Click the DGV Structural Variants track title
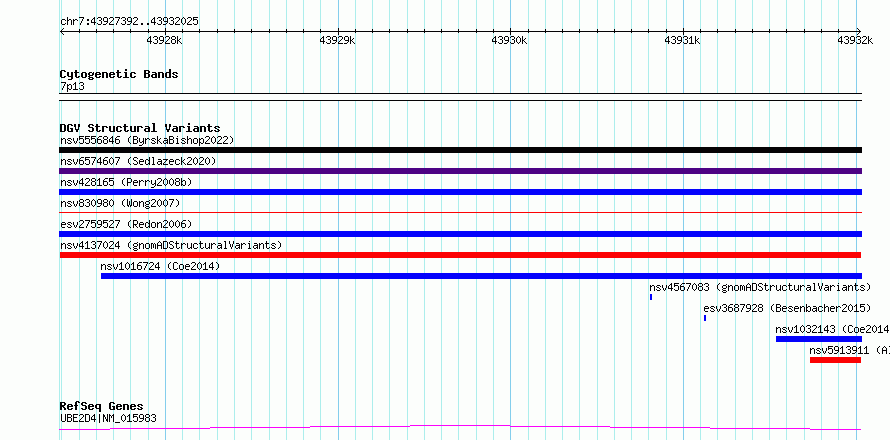Image resolution: width=890 pixels, height=440 pixels. point(140,128)
